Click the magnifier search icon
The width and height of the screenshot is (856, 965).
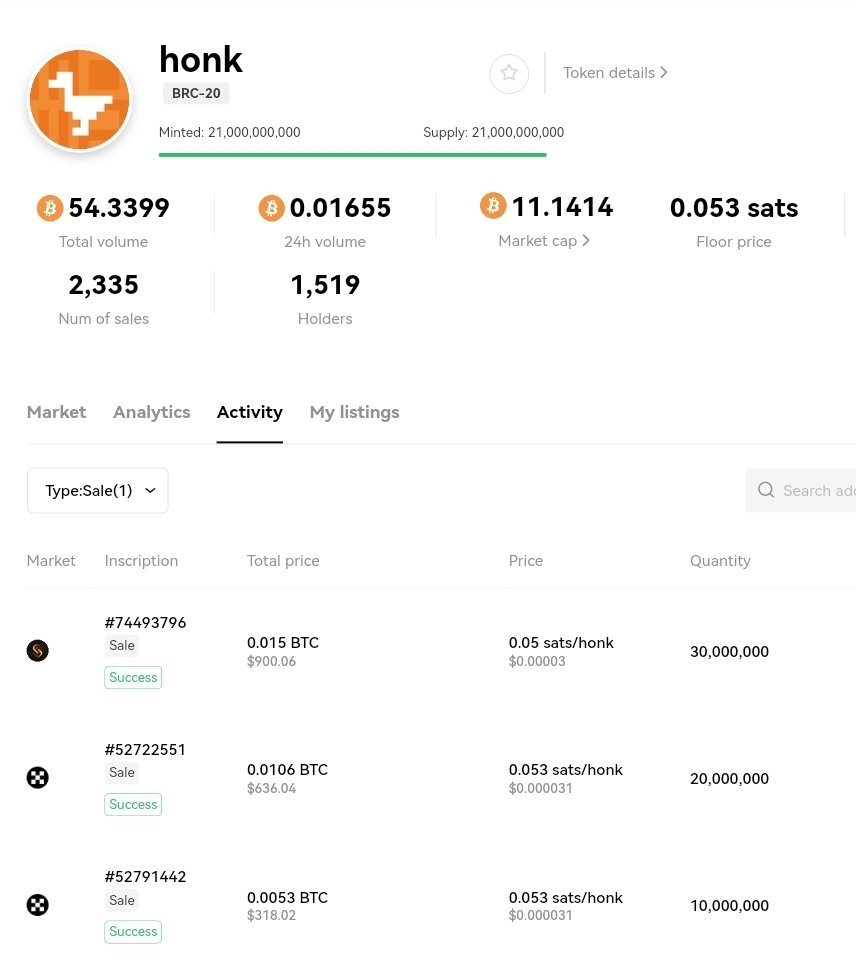[x=766, y=490]
